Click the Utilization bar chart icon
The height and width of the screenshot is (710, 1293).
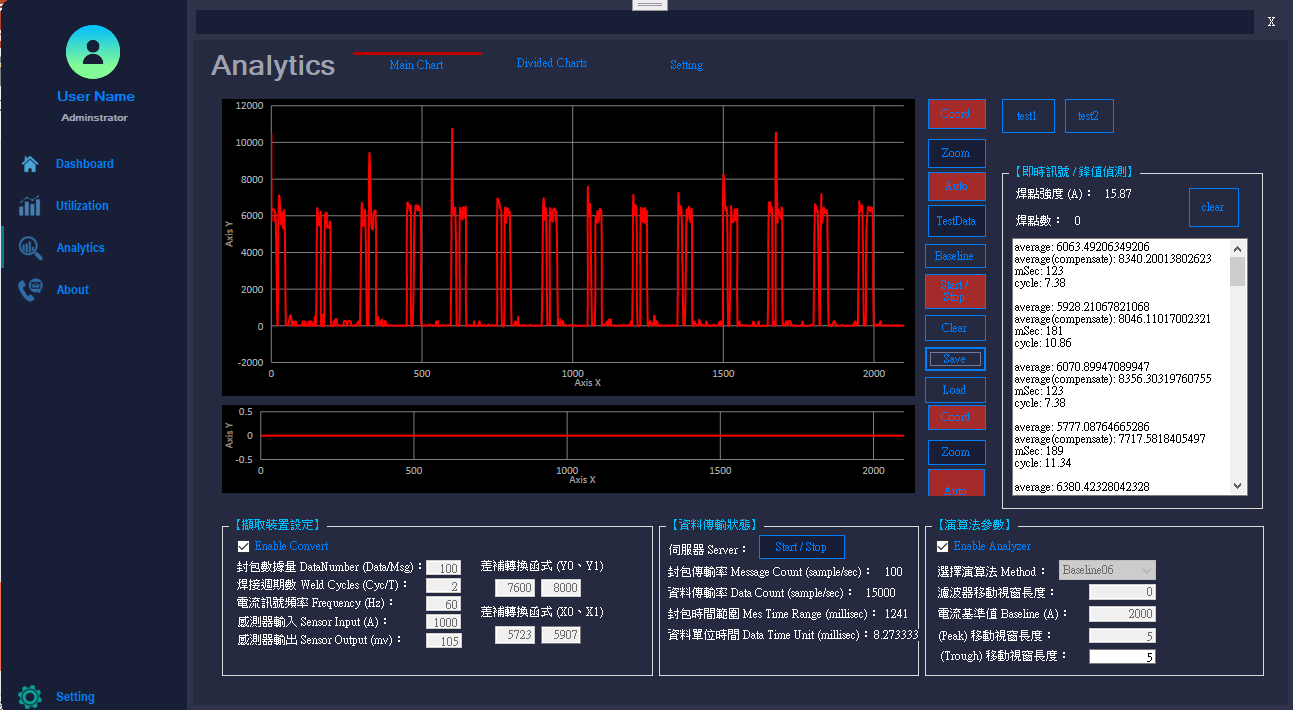click(30, 206)
